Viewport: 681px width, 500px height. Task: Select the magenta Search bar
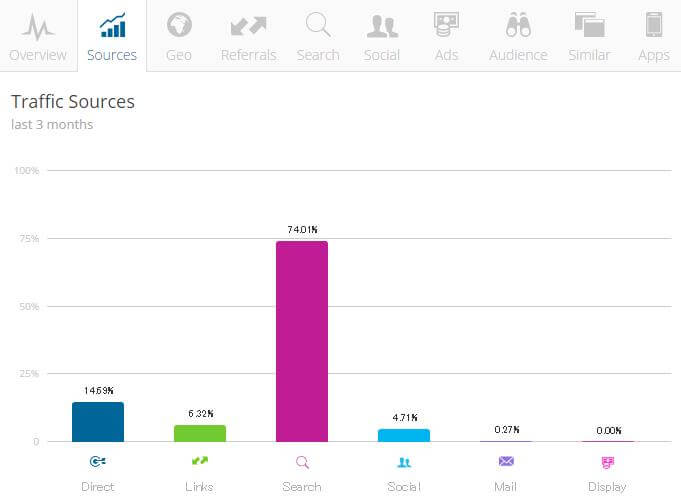(x=302, y=341)
